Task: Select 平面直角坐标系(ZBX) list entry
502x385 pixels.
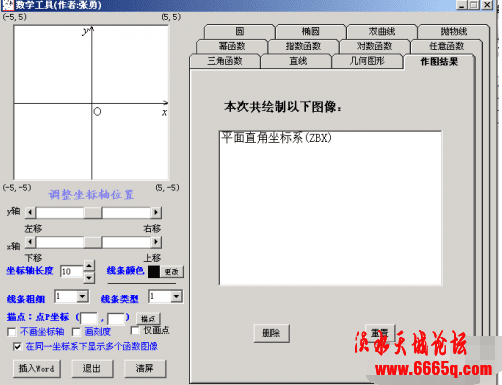Action: [x=276, y=138]
